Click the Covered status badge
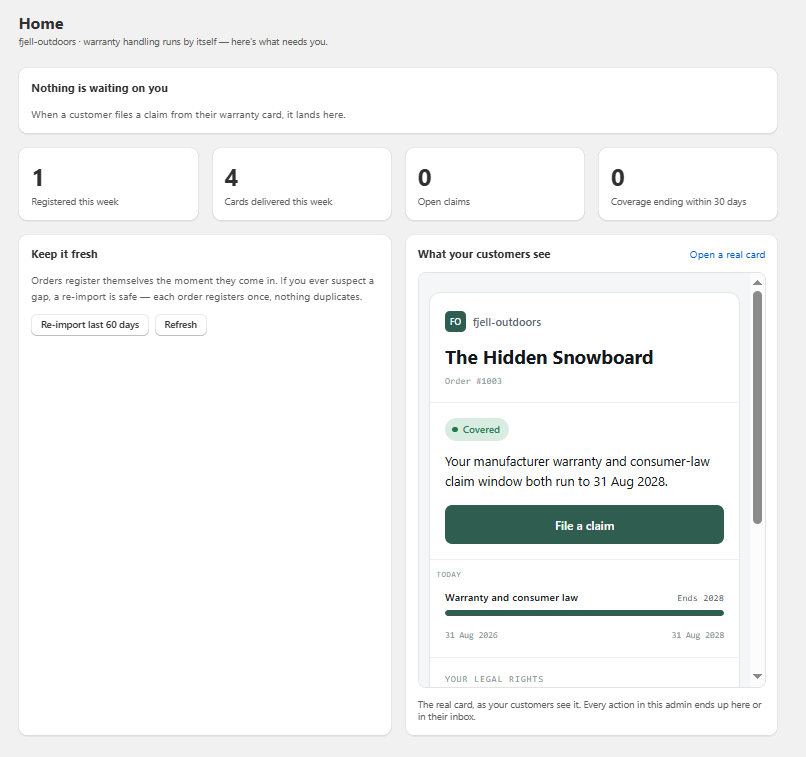This screenshot has width=806, height=757. click(x=477, y=430)
